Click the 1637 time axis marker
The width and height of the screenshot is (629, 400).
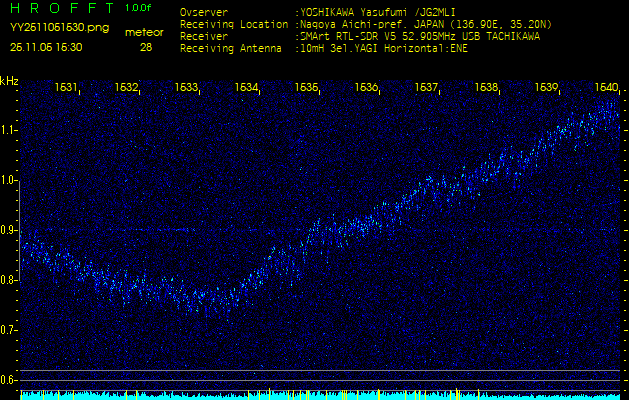[426, 87]
